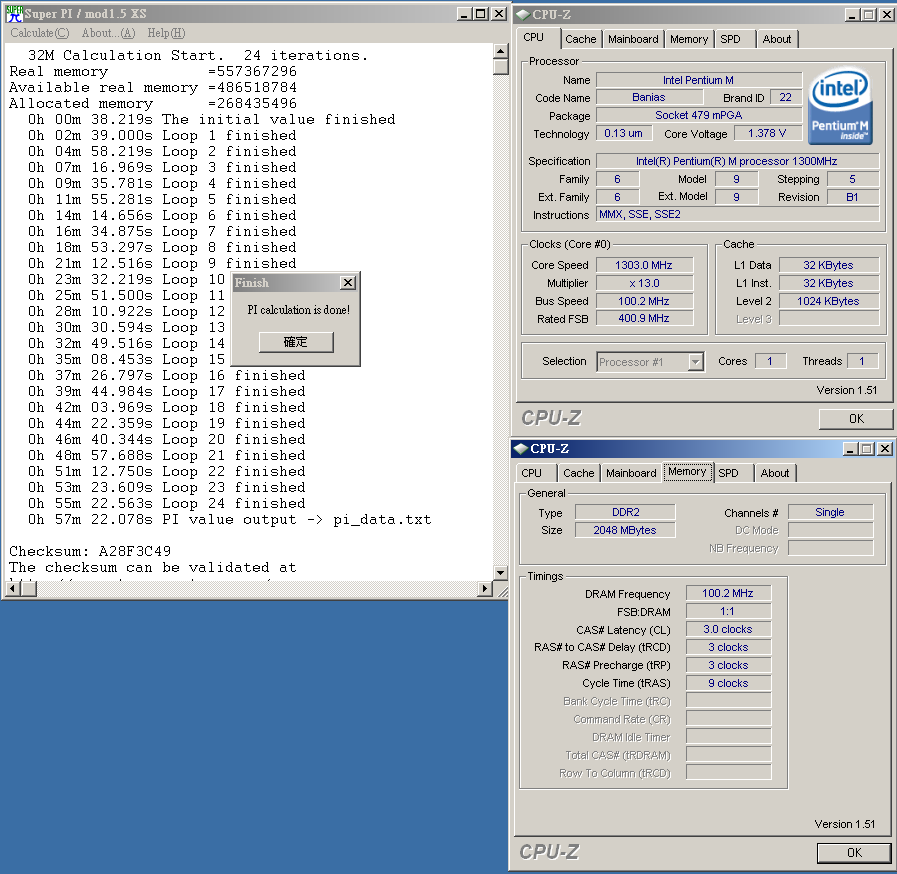897x874 pixels.
Task: Click the 'Socket 479 mPGA' Package value
Action: point(698,115)
